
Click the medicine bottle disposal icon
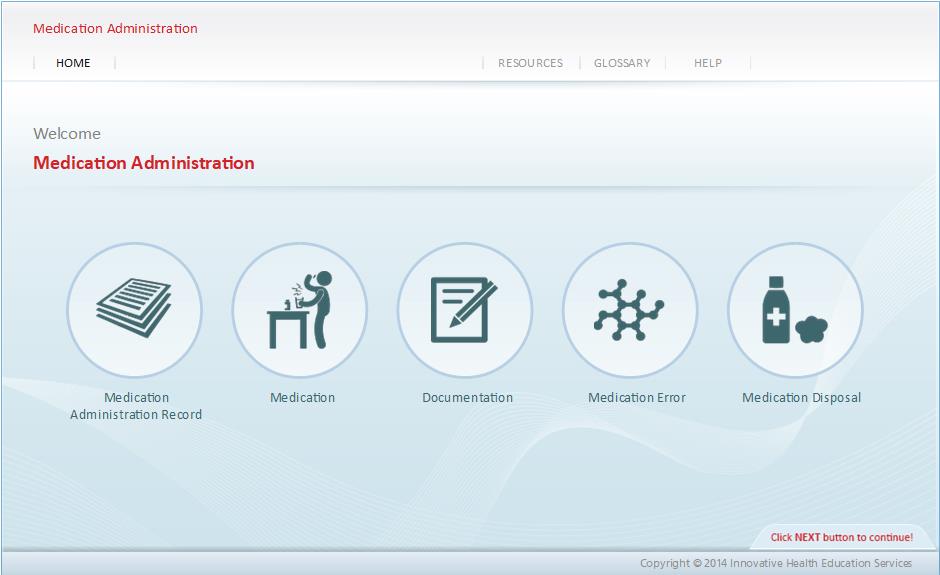(x=795, y=309)
